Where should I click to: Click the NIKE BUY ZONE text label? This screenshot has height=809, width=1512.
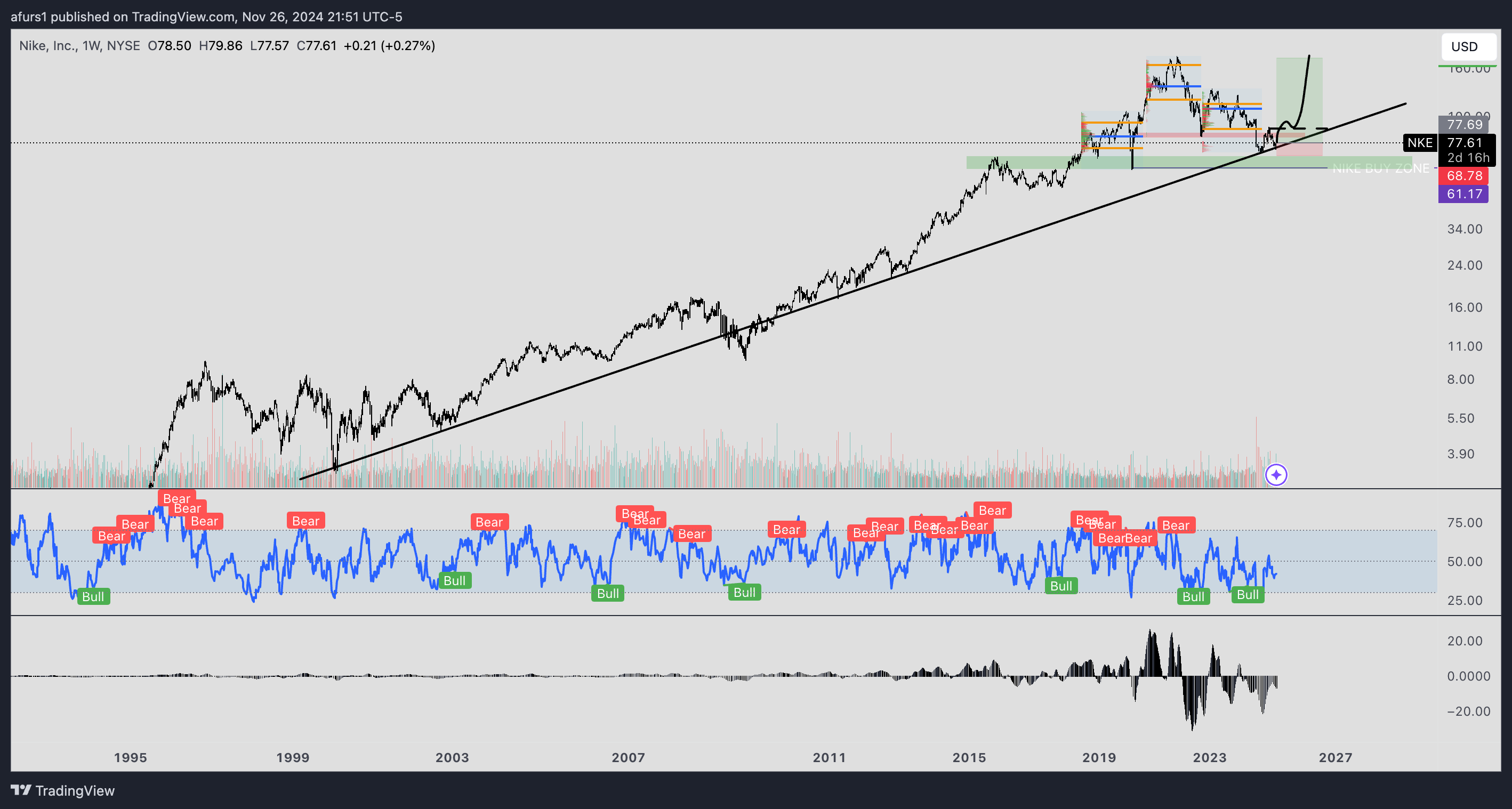coord(1380,168)
